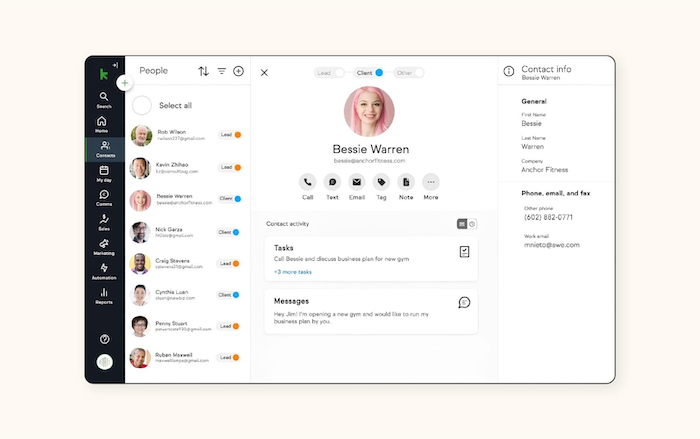
Task: Click the Tag icon for this contact
Action: (381, 182)
